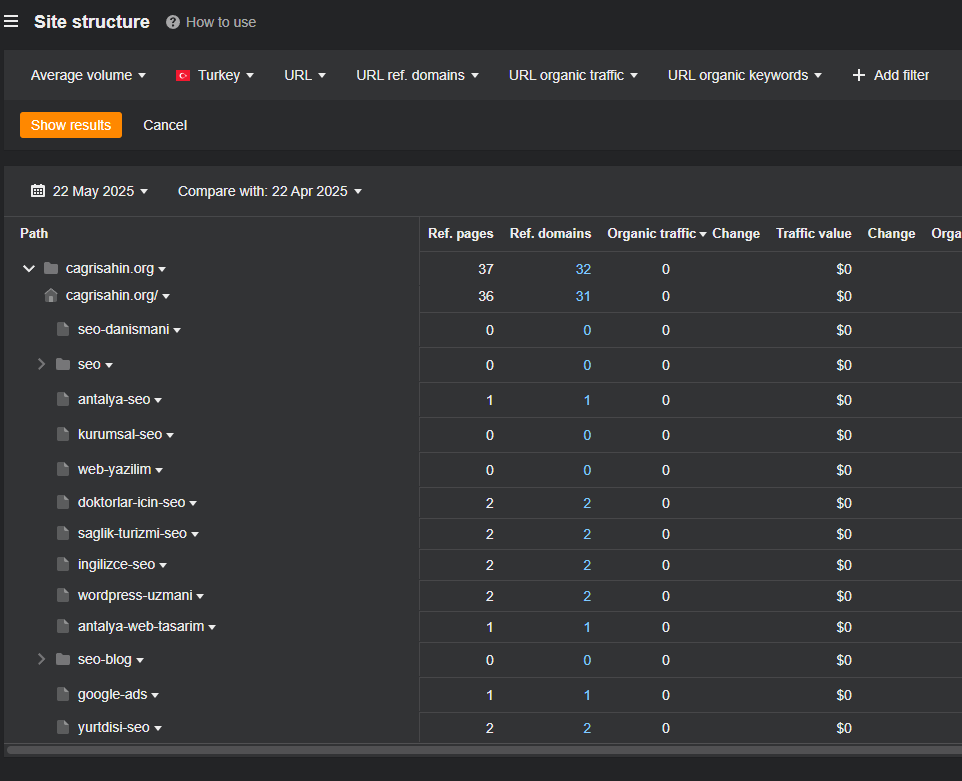Click the Path column header

click(34, 234)
